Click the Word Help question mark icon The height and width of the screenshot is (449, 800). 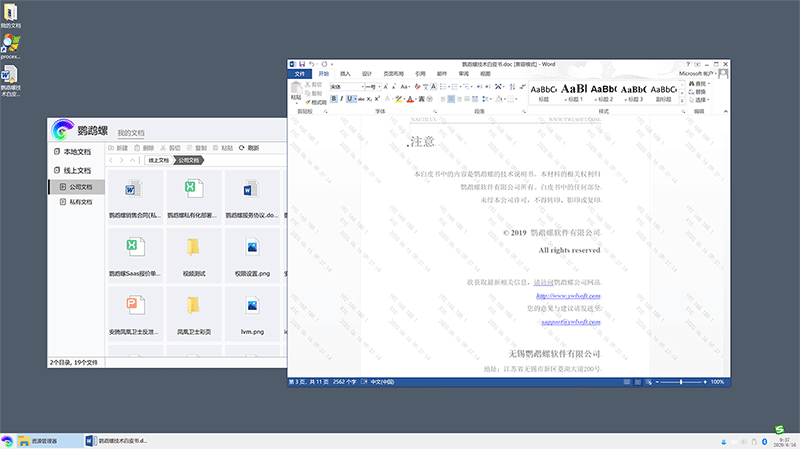688,64
